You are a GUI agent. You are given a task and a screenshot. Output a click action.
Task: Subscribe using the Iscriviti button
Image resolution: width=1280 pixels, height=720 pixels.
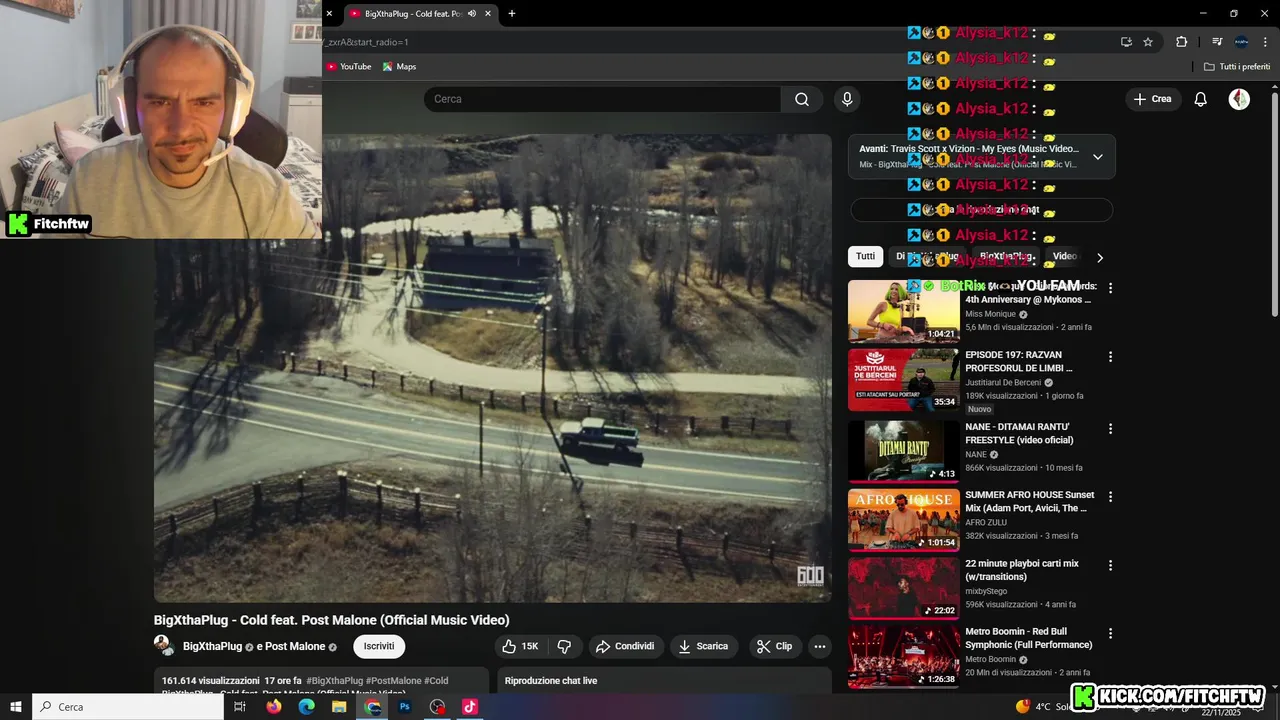click(379, 646)
